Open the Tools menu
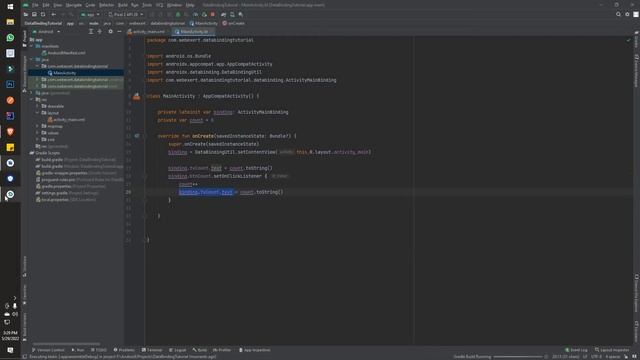This screenshot has height=360, width=640. (147, 5)
